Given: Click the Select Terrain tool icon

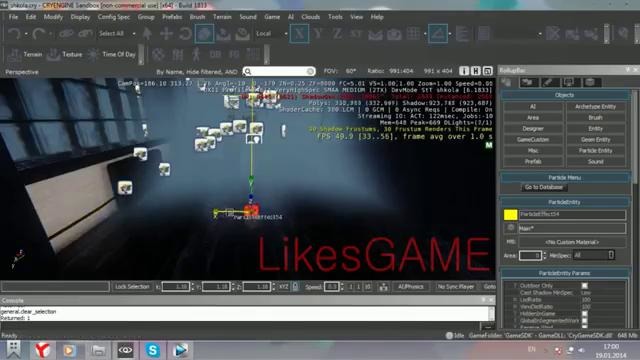Looking at the screenshot, I should click(223, 33).
